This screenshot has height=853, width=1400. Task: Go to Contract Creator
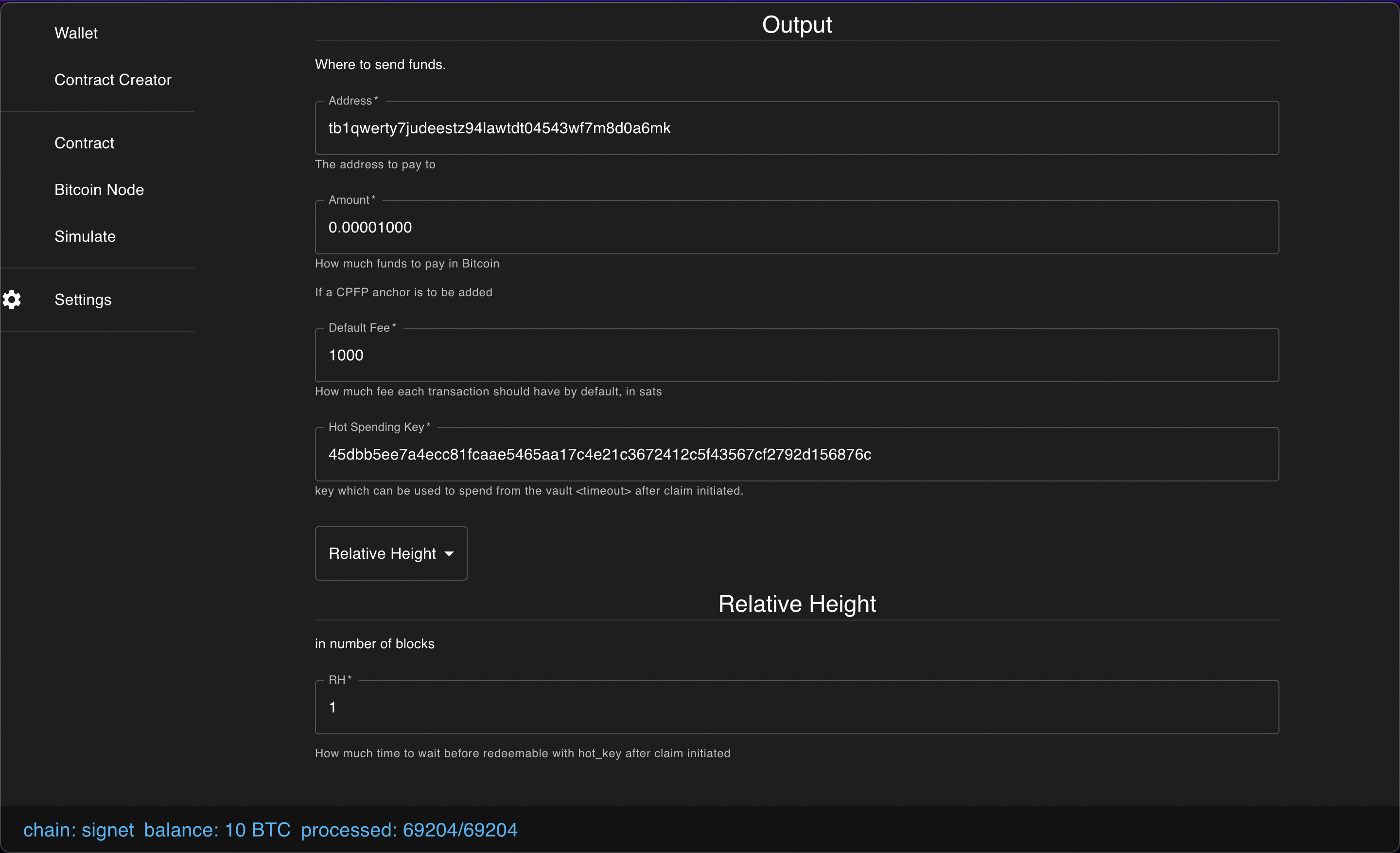[x=112, y=80]
